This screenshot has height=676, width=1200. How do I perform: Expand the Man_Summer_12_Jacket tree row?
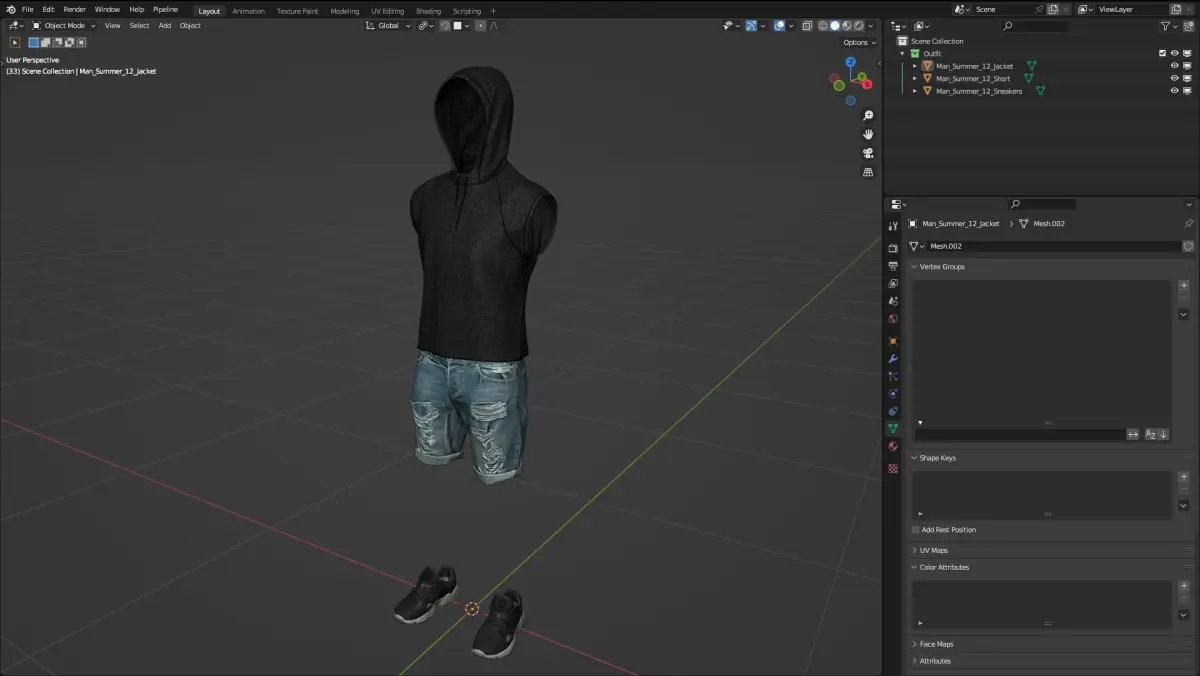[915, 66]
